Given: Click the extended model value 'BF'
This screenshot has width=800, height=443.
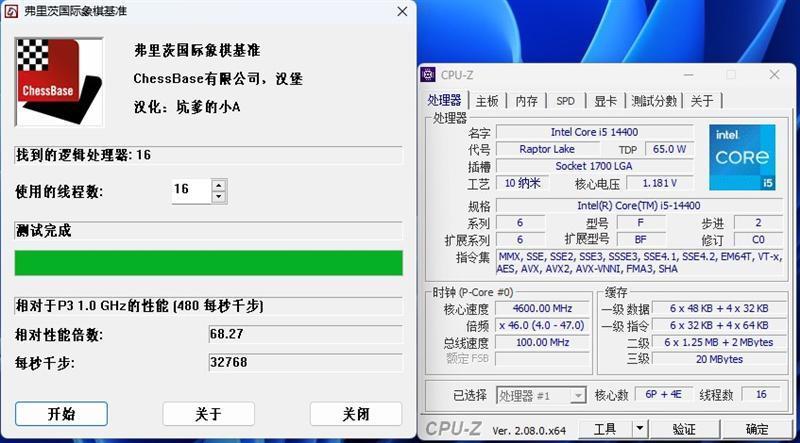Looking at the screenshot, I should pyautogui.click(x=641, y=239).
